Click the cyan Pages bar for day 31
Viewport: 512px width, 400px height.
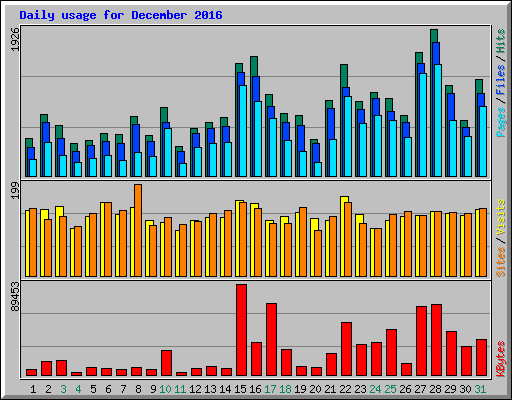[483, 141]
